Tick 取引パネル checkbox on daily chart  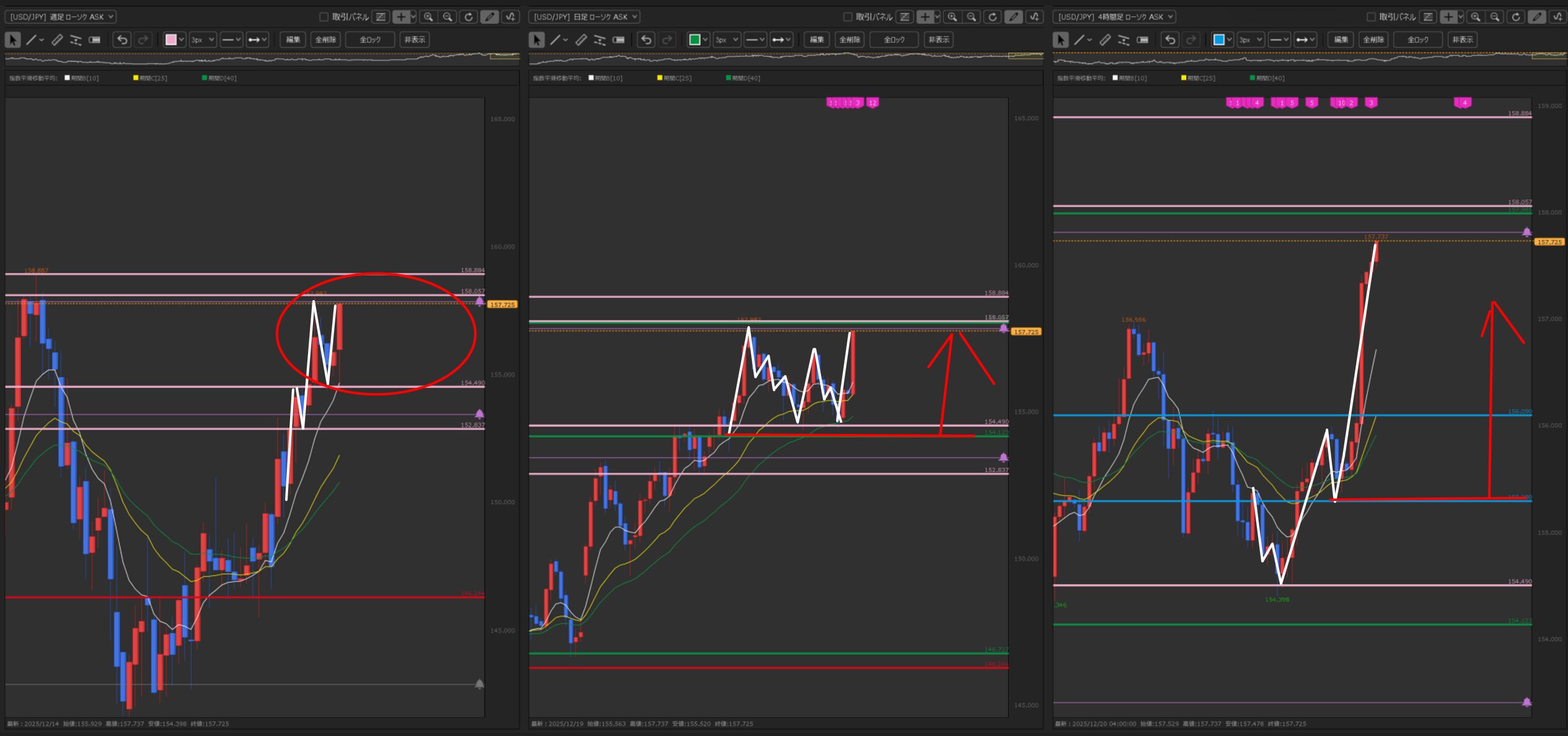click(x=848, y=17)
